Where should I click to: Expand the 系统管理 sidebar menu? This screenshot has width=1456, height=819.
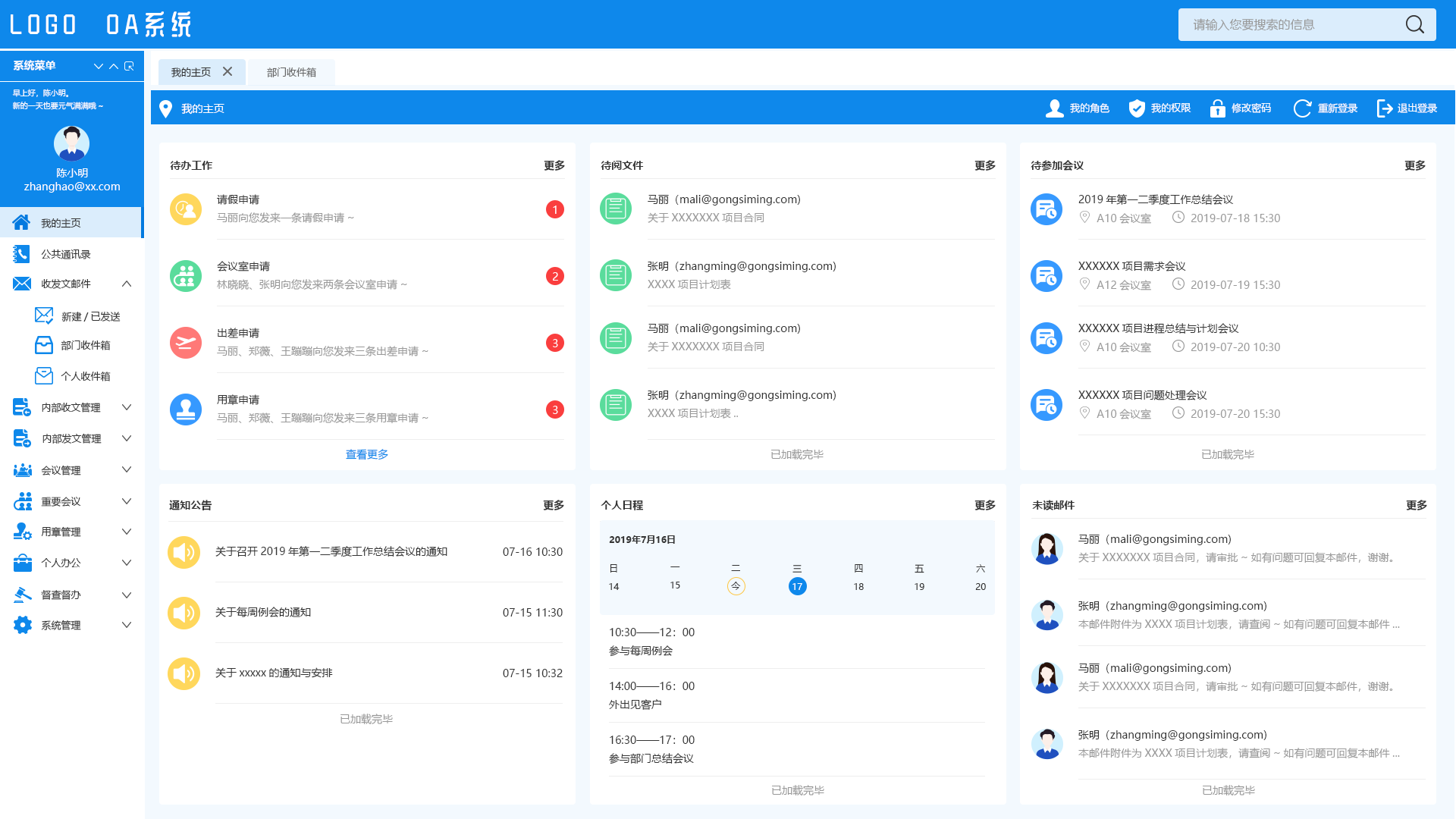(127, 625)
